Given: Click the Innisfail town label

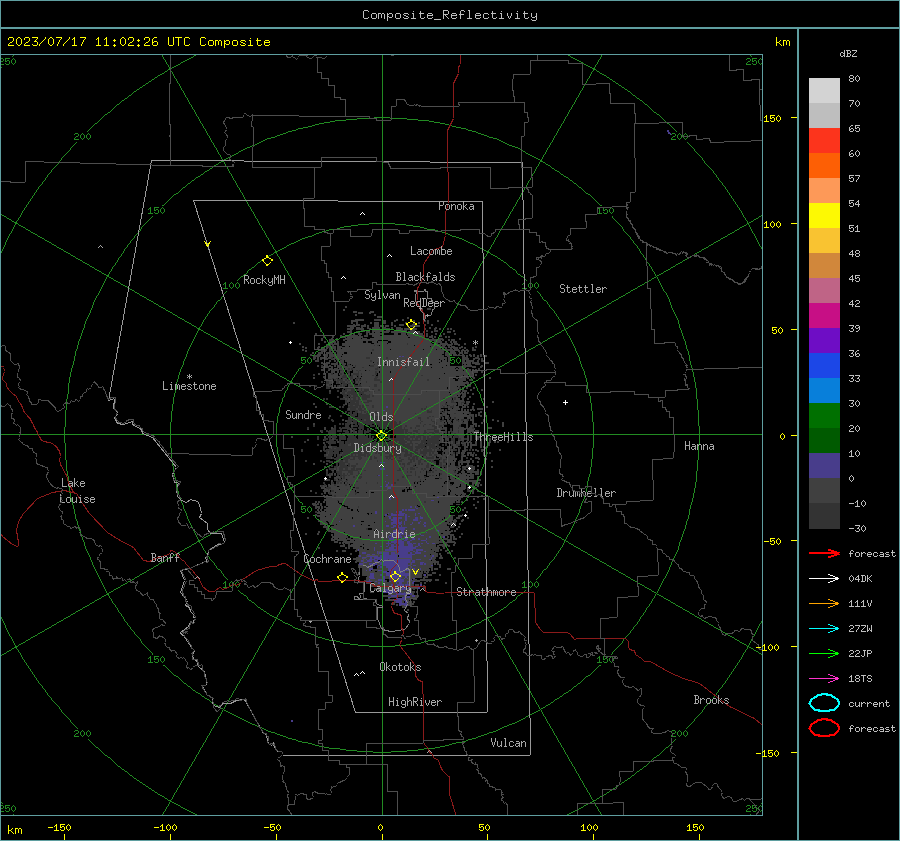Looking at the screenshot, I should pyautogui.click(x=404, y=362).
